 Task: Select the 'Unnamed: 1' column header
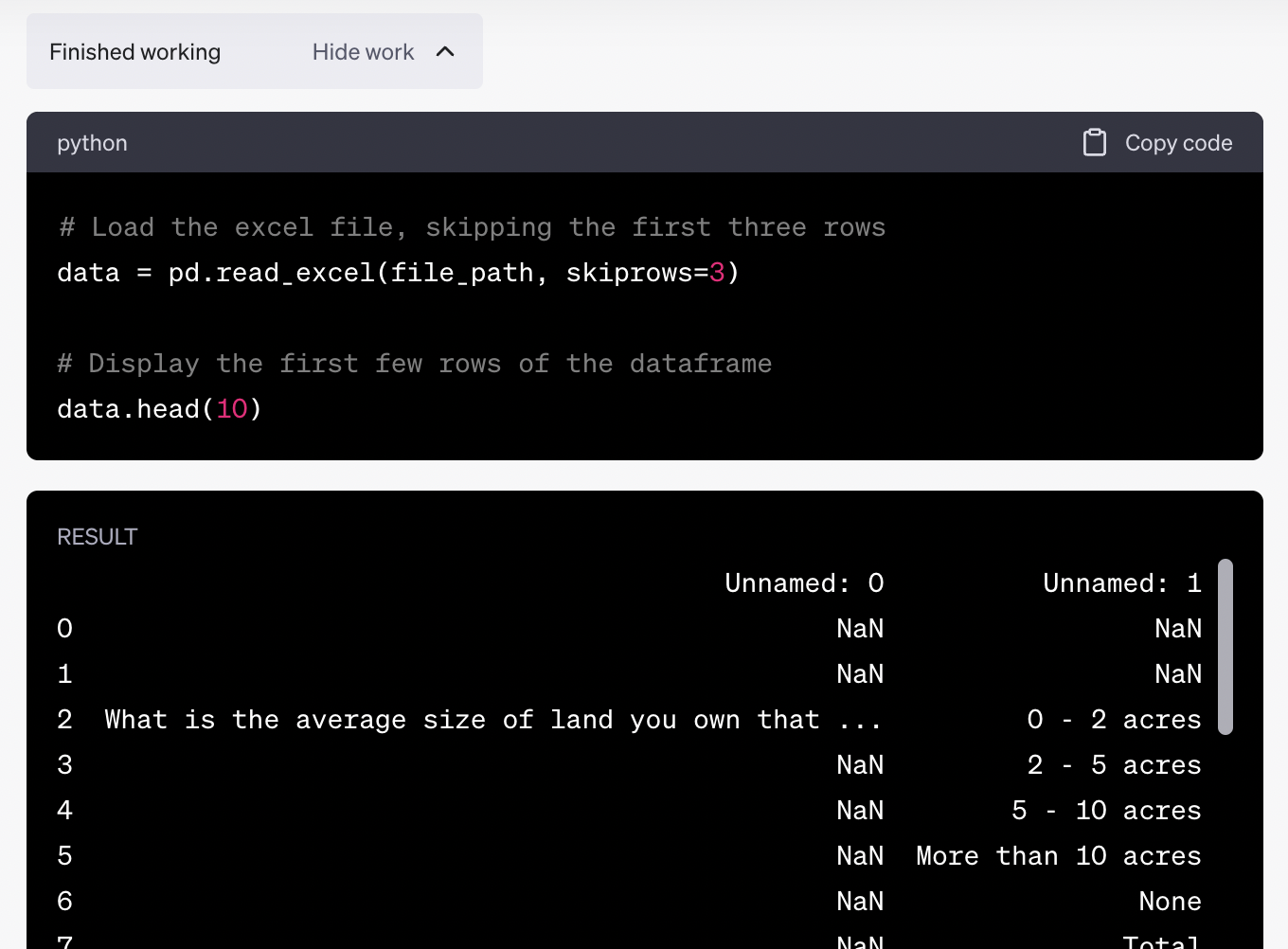[x=1121, y=583]
